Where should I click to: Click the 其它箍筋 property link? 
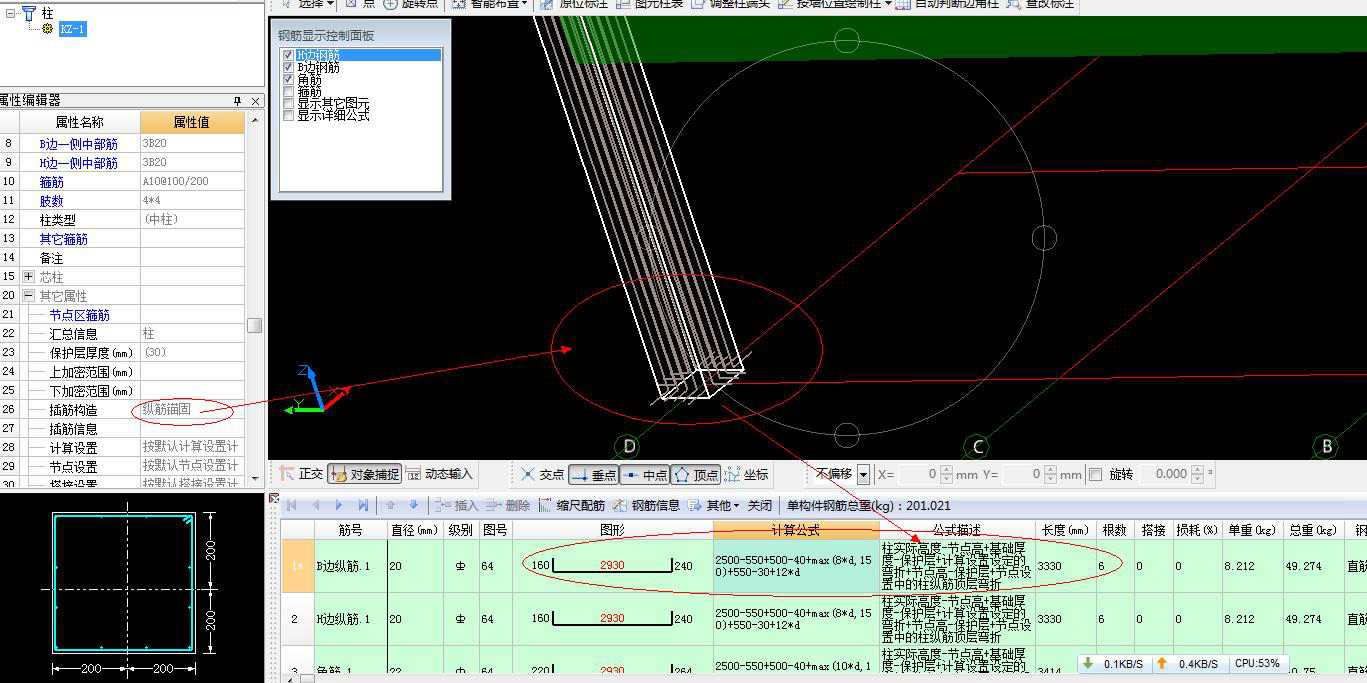pos(64,239)
